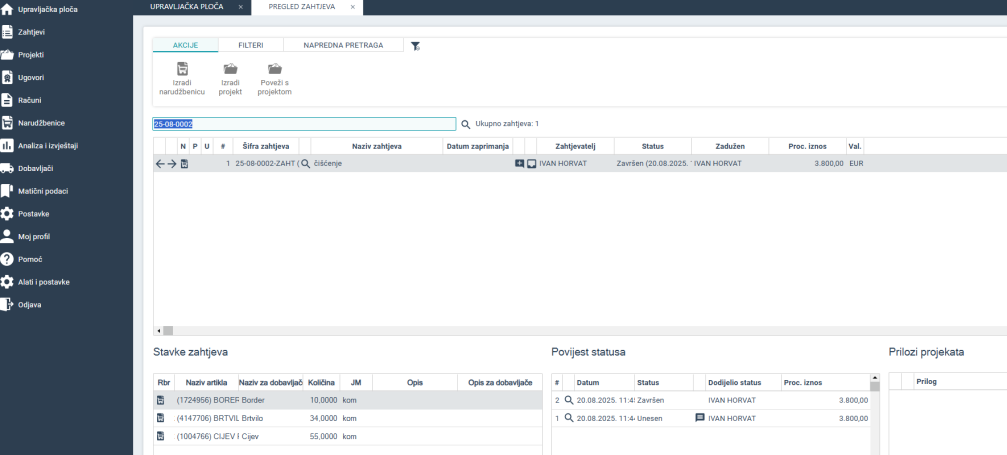
Task: Open the document icon of the Border item
Action: [x=160, y=400]
